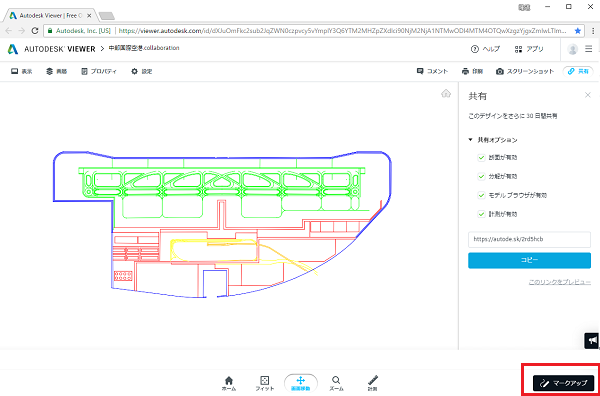Take a screenshot with camera icon
Viewport: 600px width, 396px height.
pyautogui.click(x=525, y=72)
